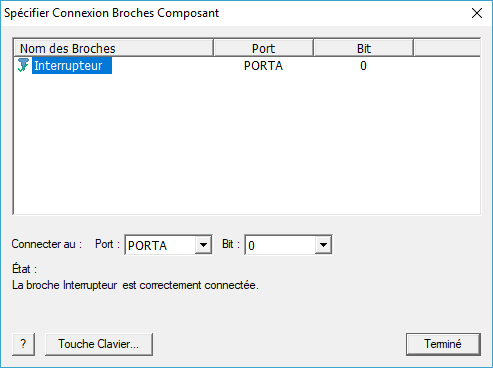
Task: Open the Port dropdown arrow
Action: 203,245
